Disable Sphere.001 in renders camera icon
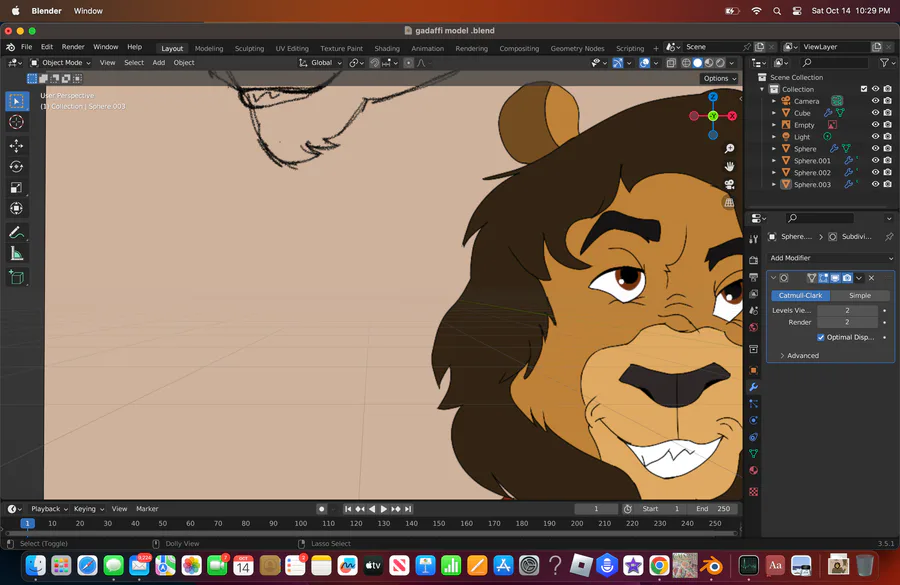The width and height of the screenshot is (900, 585). pyautogui.click(x=887, y=161)
